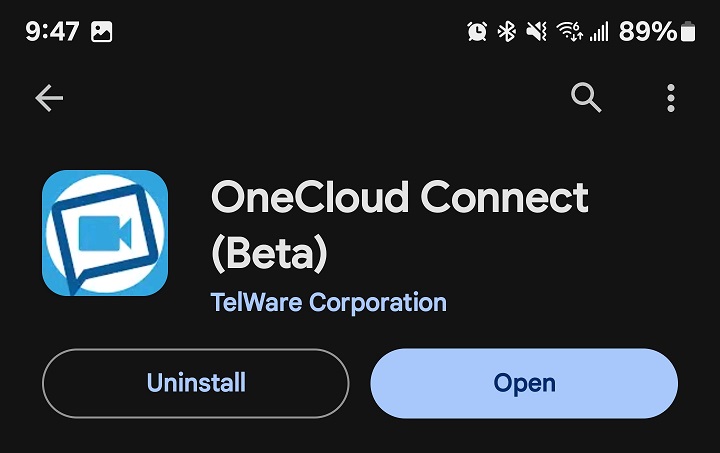Image resolution: width=720 pixels, height=453 pixels.
Task: Click the Open button
Action: (x=524, y=383)
